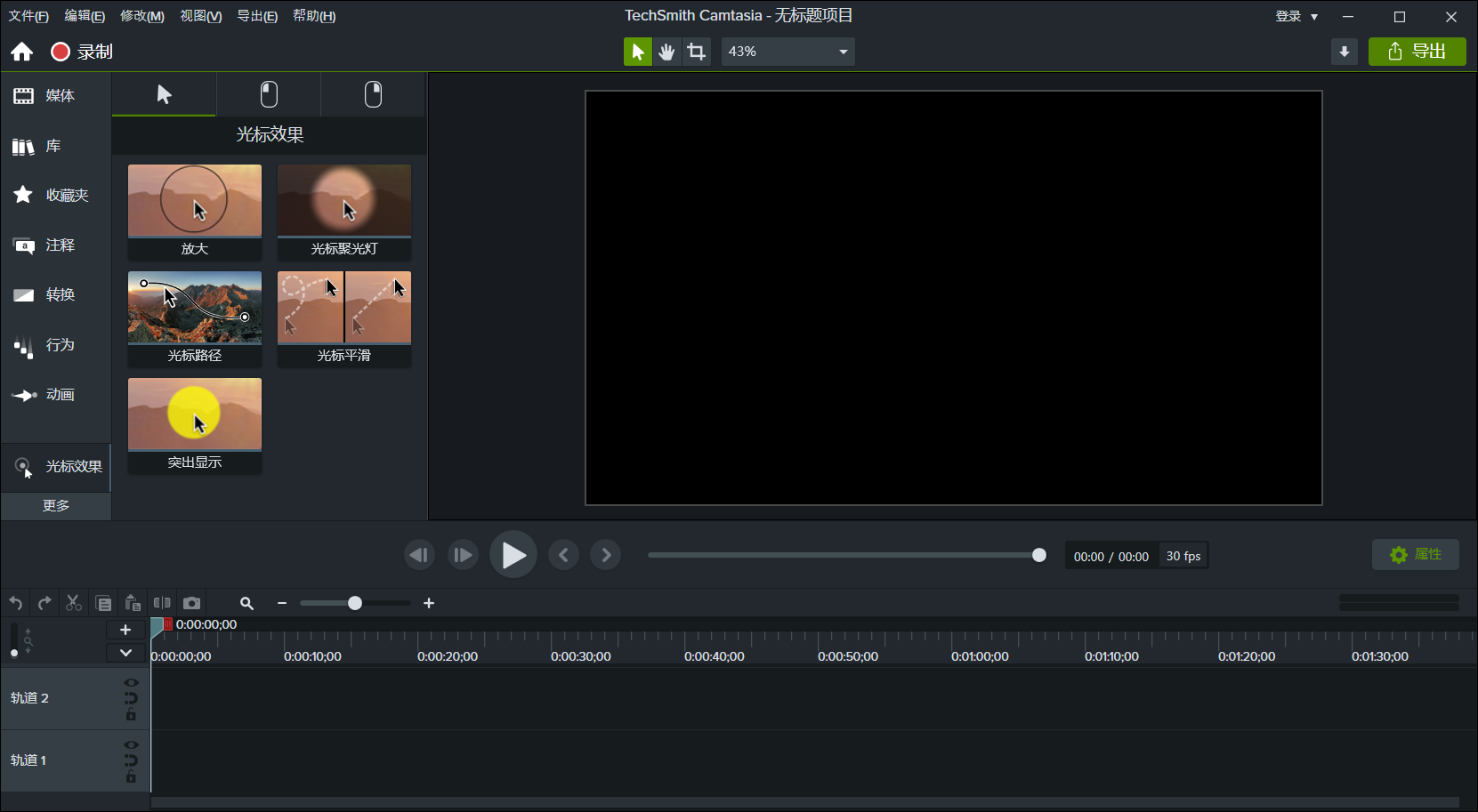Open the 文件(F) menu
Image resolution: width=1478 pixels, height=812 pixels.
point(28,15)
